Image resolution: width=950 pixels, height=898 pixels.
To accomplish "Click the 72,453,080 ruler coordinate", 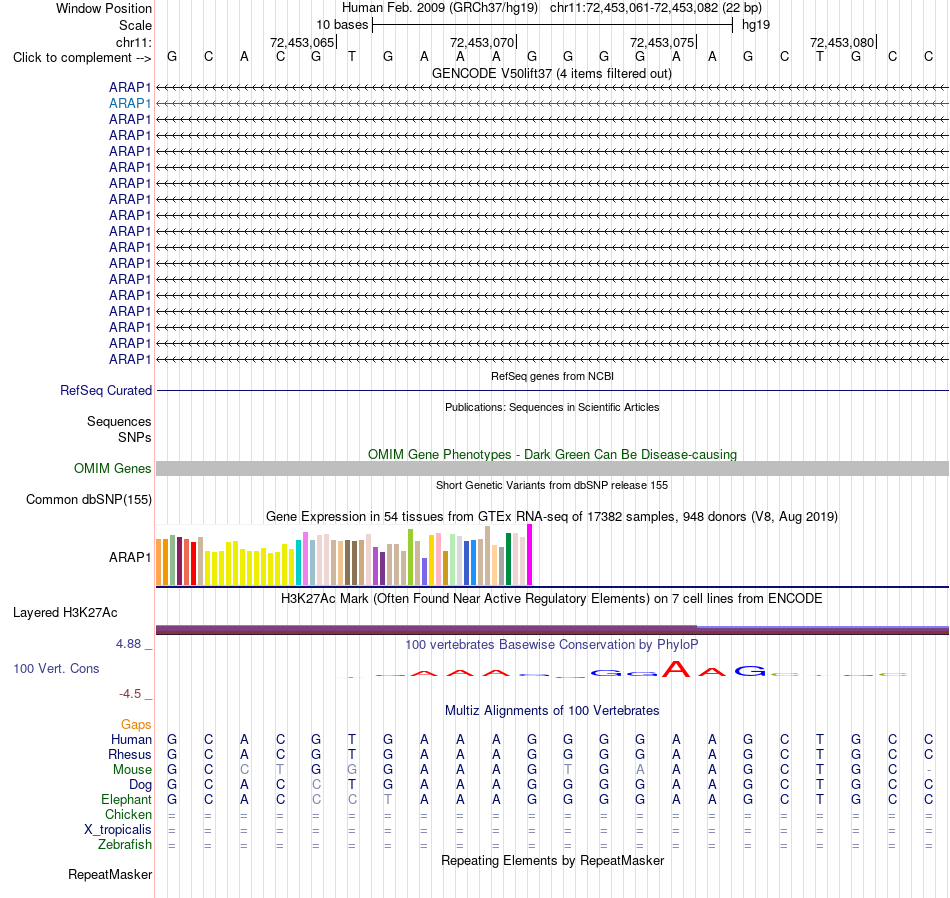I will 842,42.
